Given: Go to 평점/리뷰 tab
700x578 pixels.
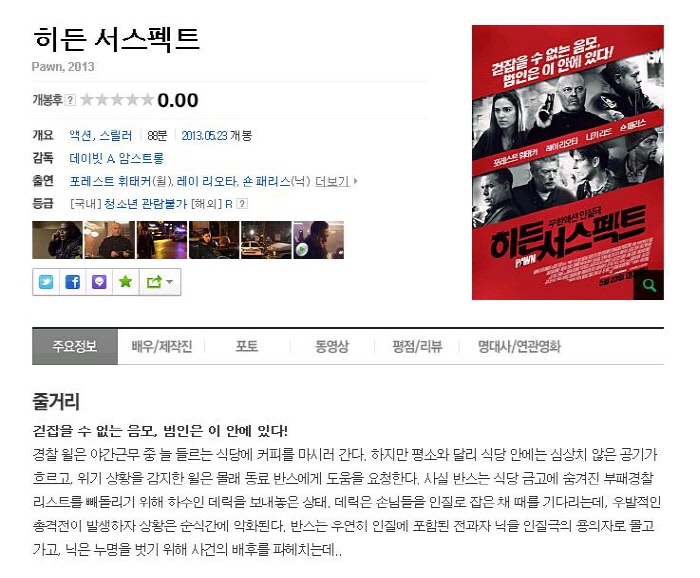Looking at the screenshot, I should point(417,346).
